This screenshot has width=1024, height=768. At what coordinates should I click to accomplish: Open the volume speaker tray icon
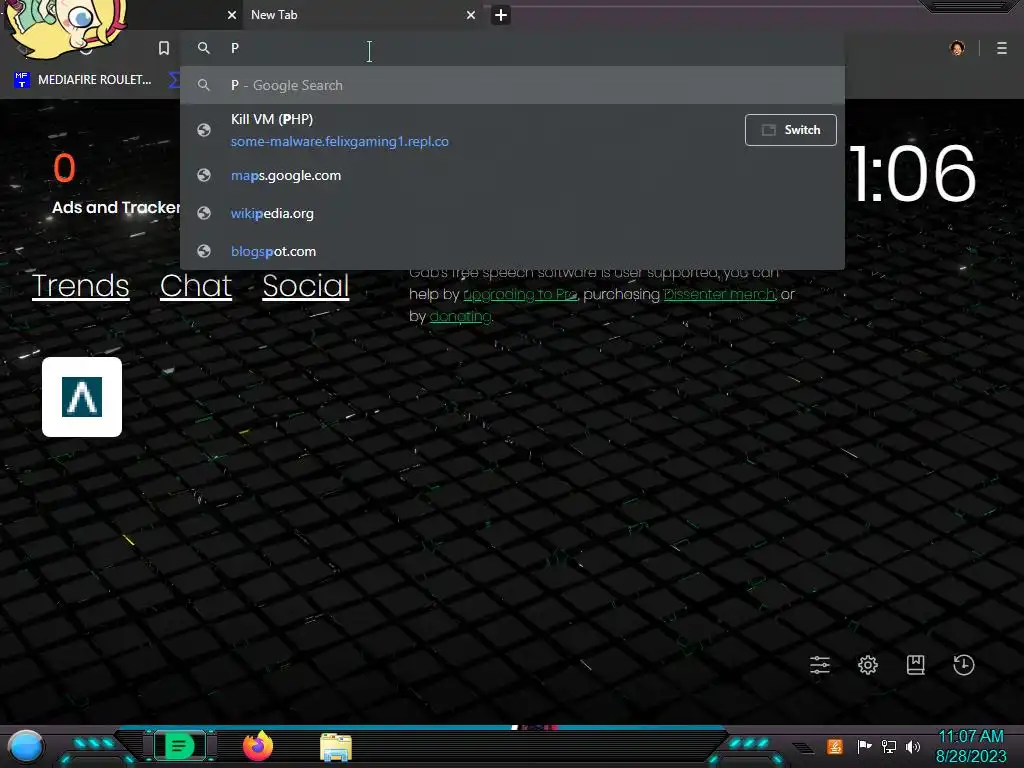(913, 746)
